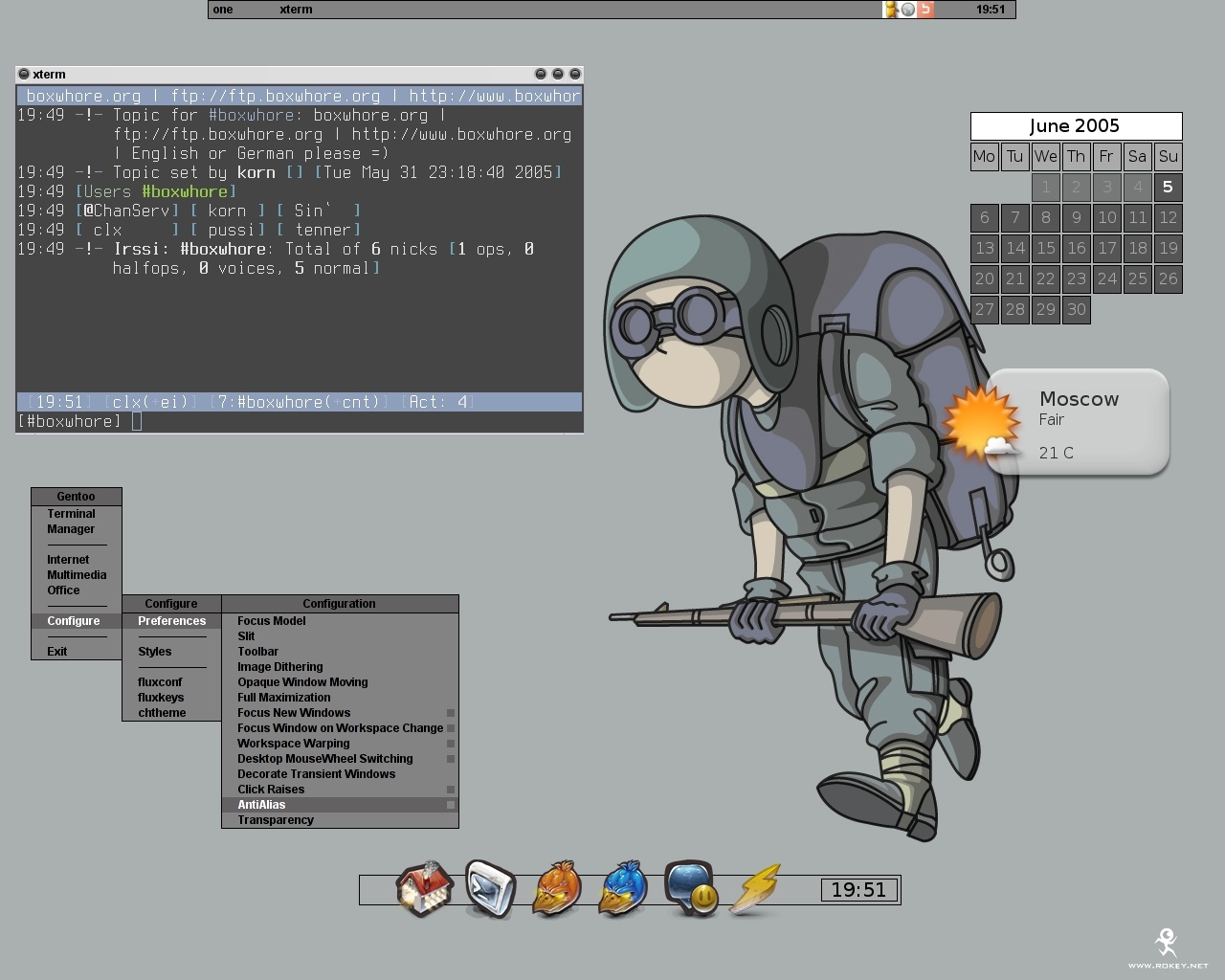This screenshot has width=1225, height=980.
Task: Select day 15 in the calendar
Action: pyautogui.click(x=1045, y=249)
